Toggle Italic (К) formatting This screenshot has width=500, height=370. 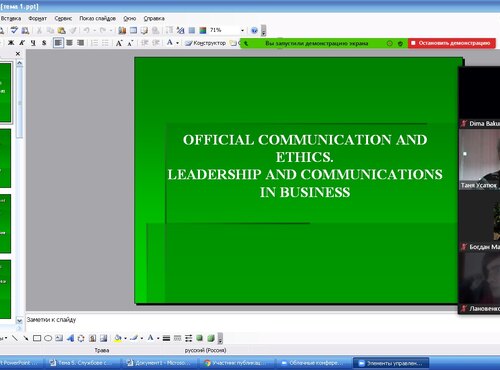(22, 43)
